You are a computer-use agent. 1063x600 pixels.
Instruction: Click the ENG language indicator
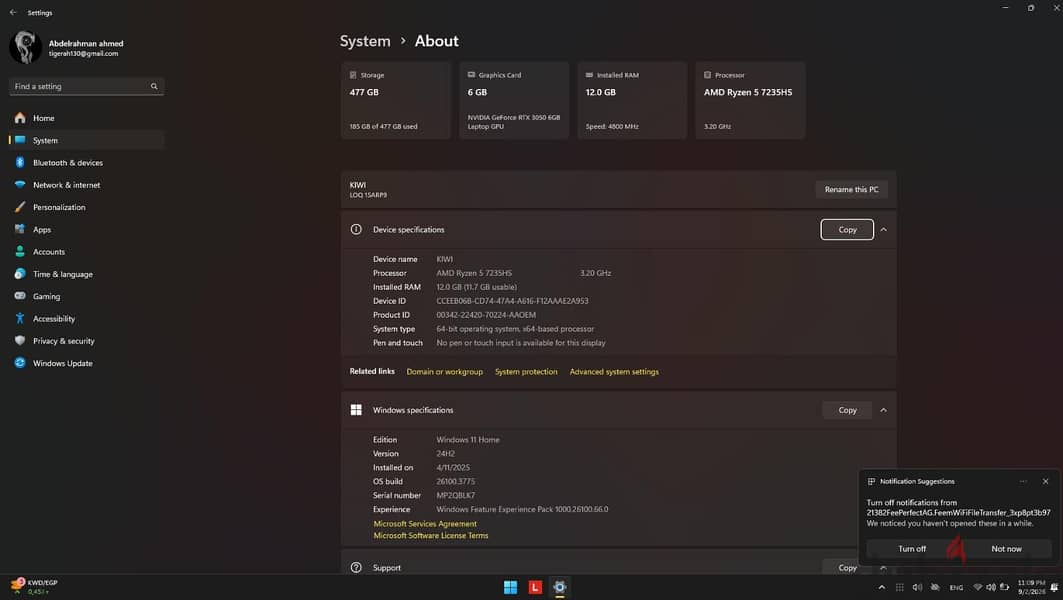tap(956, 588)
